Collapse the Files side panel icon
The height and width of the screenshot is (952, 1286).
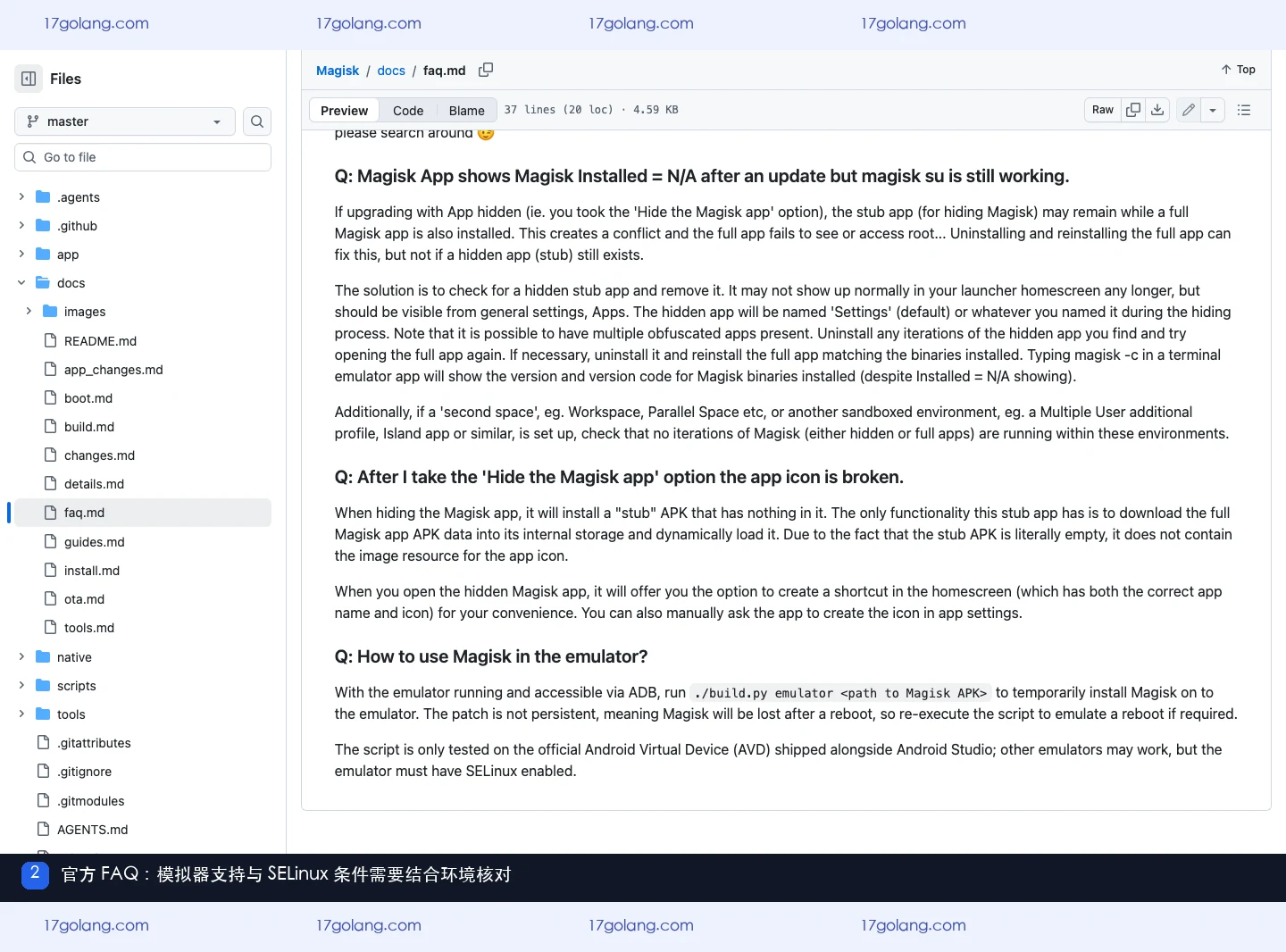pos(29,79)
